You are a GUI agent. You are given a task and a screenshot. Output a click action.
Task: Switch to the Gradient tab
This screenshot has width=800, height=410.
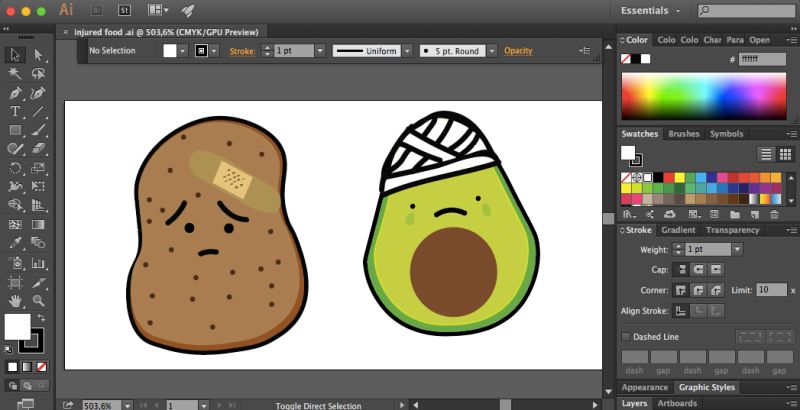[678, 230]
